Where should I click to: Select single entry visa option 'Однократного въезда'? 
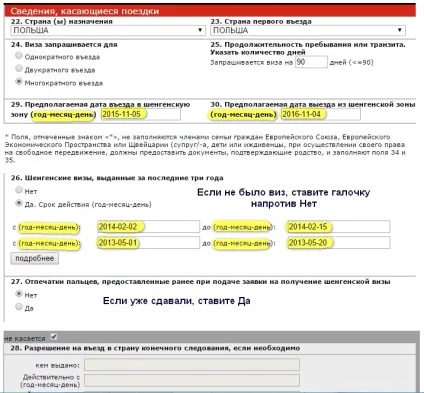pyautogui.click(x=19, y=56)
